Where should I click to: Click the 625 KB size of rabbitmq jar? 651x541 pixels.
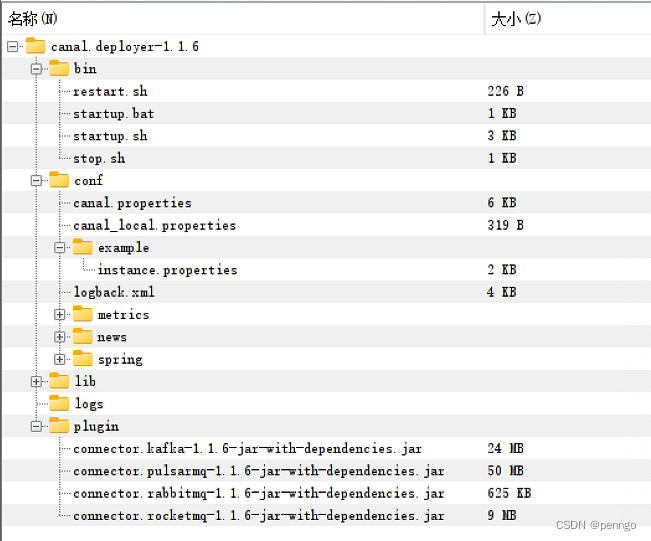[509, 494]
